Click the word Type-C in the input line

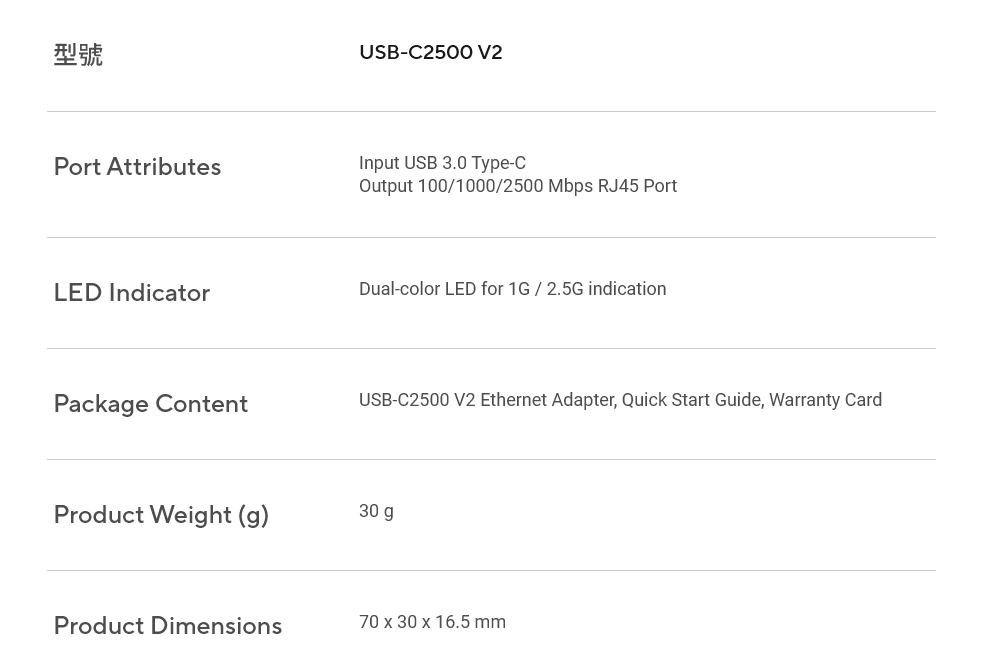coord(498,163)
